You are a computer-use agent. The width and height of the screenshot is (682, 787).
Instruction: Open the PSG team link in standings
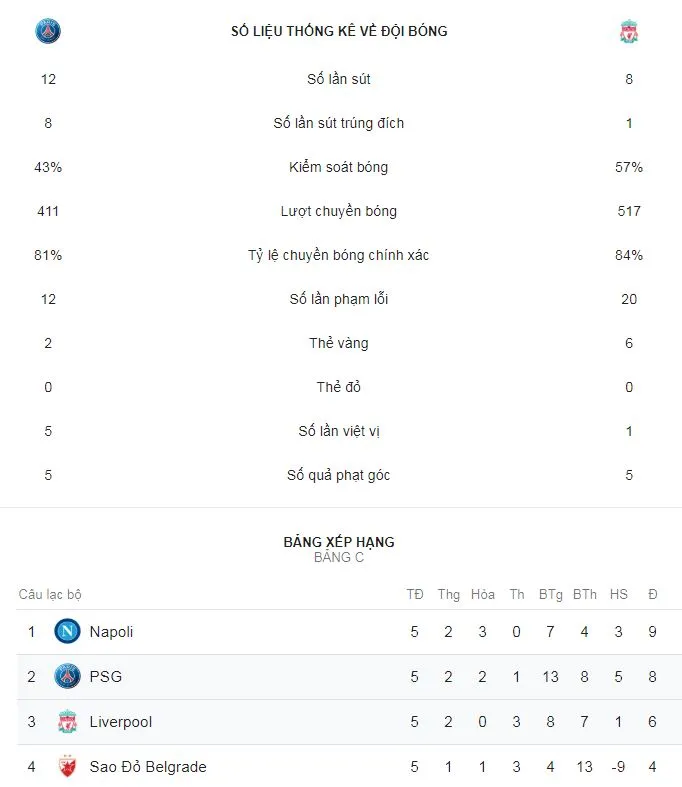click(105, 677)
